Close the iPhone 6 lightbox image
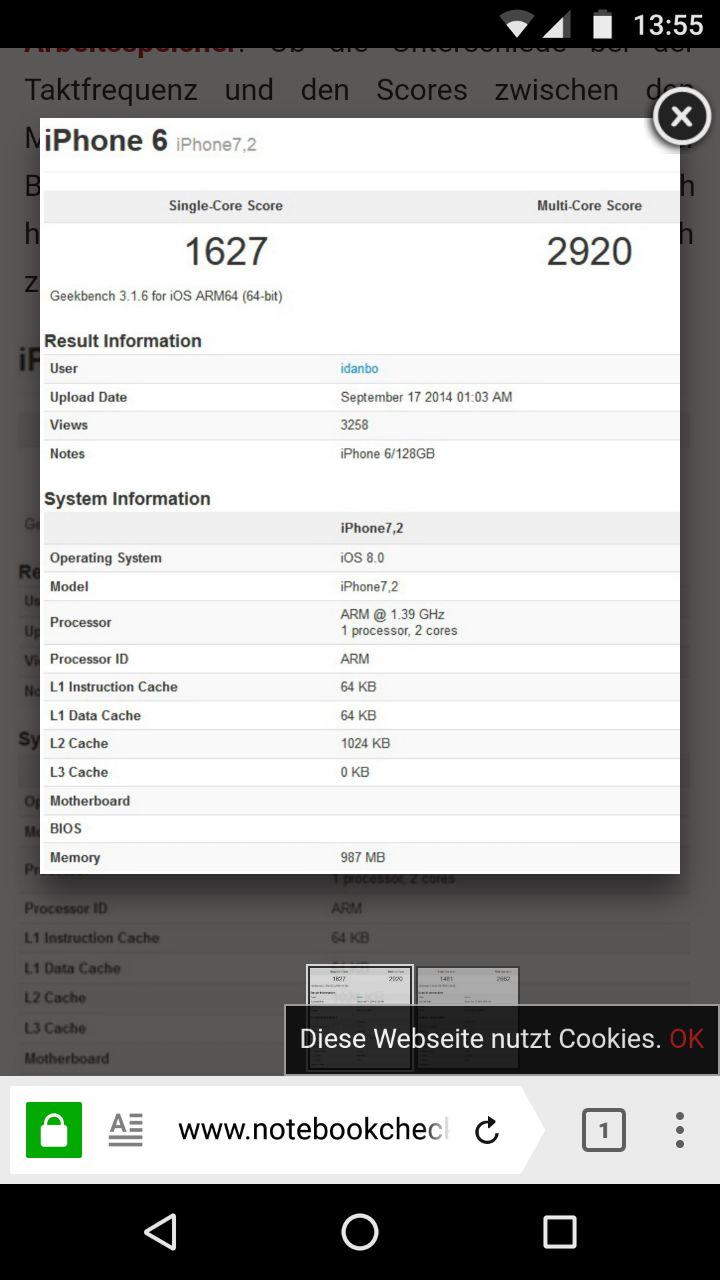The height and width of the screenshot is (1280, 720). tap(681, 118)
